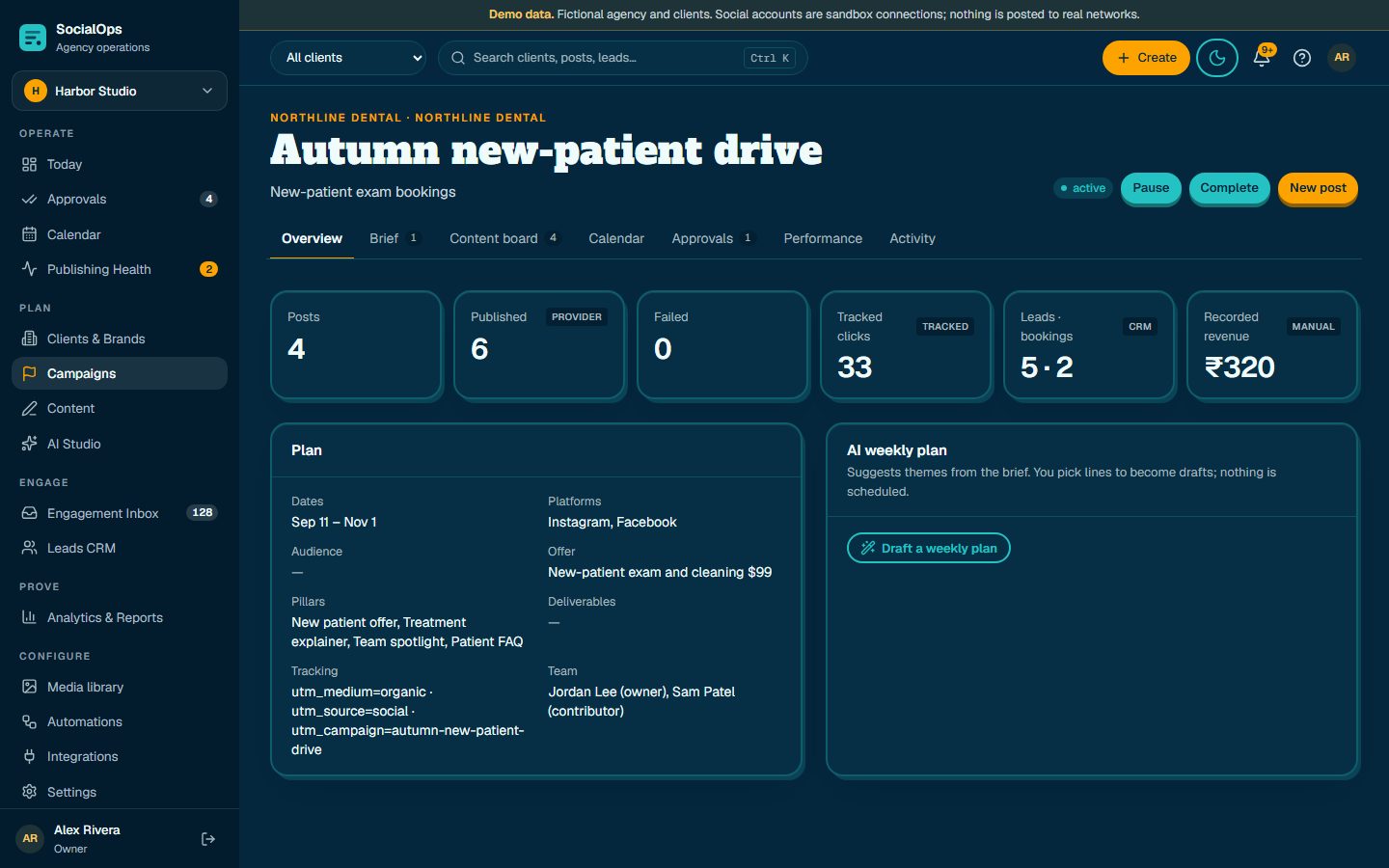1389x868 pixels.
Task: Click Draft a weekly plan
Action: click(x=929, y=548)
